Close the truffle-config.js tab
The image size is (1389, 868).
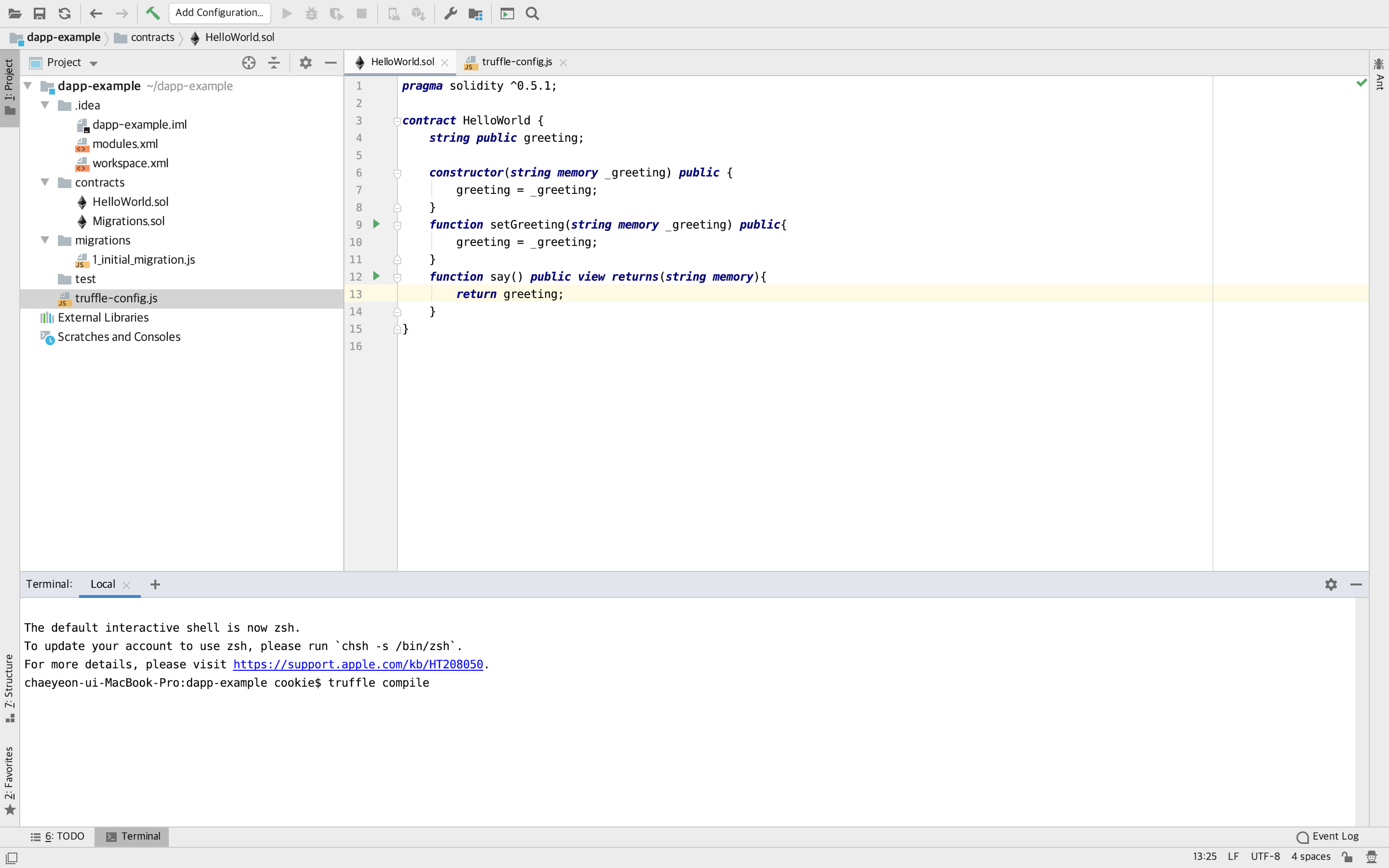click(x=564, y=63)
